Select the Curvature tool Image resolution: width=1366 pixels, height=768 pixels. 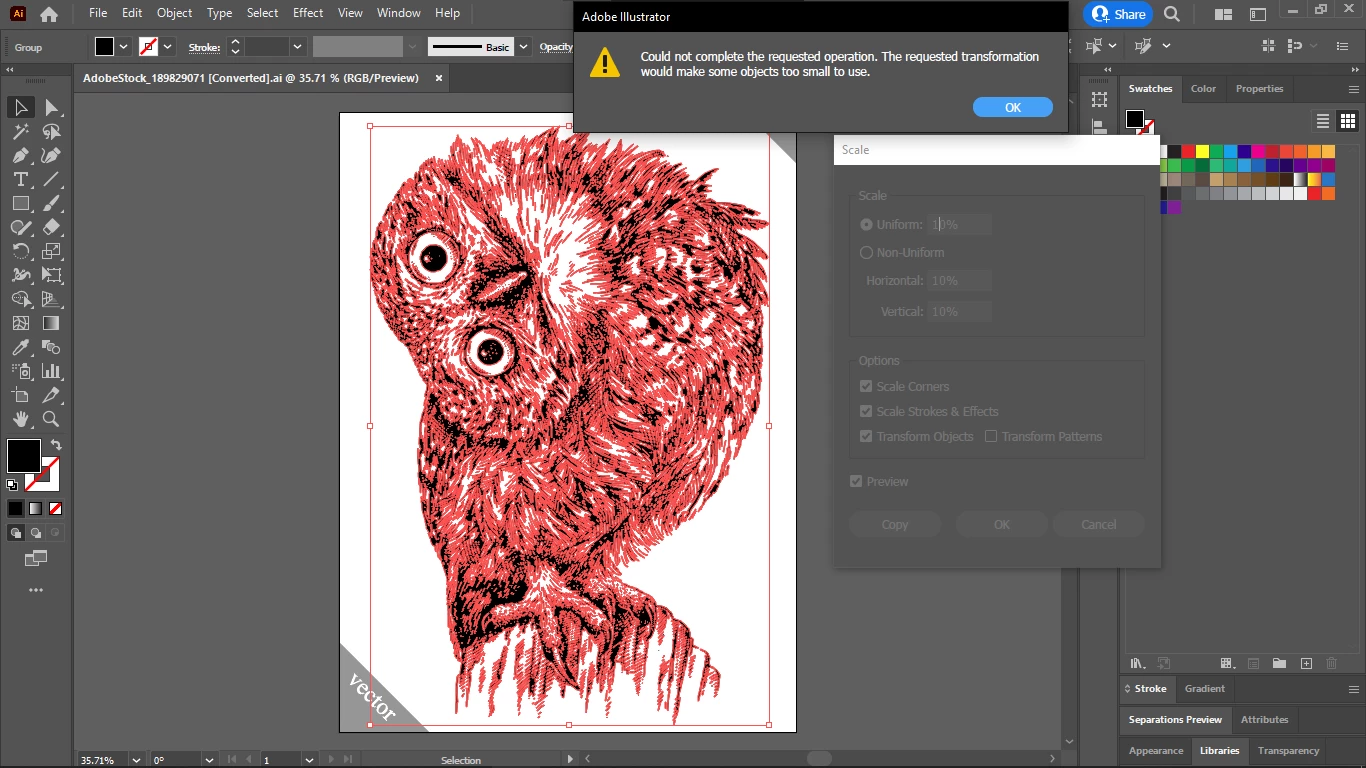click(51, 155)
